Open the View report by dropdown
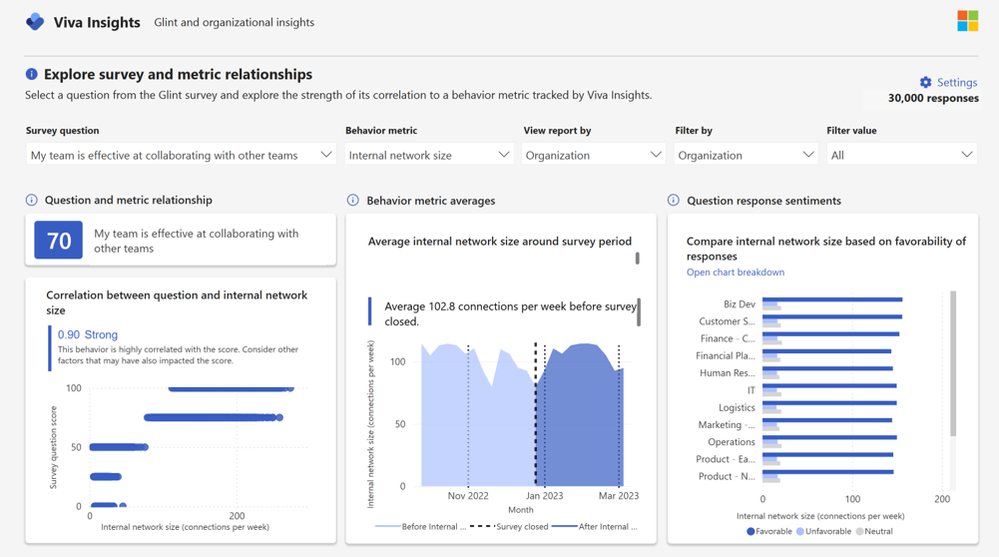Image resolution: width=999 pixels, height=557 pixels. click(594, 155)
